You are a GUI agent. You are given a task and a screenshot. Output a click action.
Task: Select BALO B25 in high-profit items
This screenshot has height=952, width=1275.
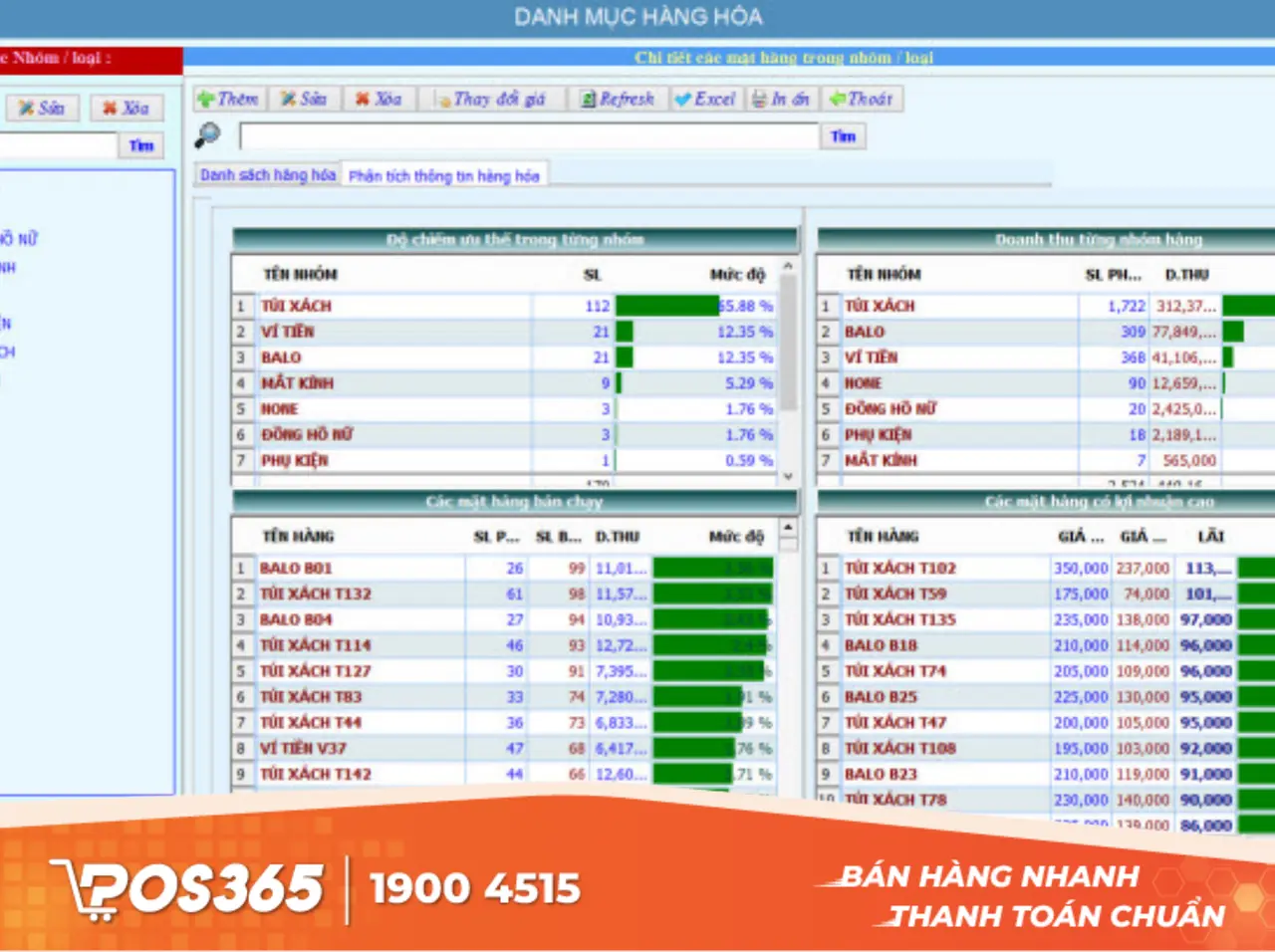pos(1046,697)
